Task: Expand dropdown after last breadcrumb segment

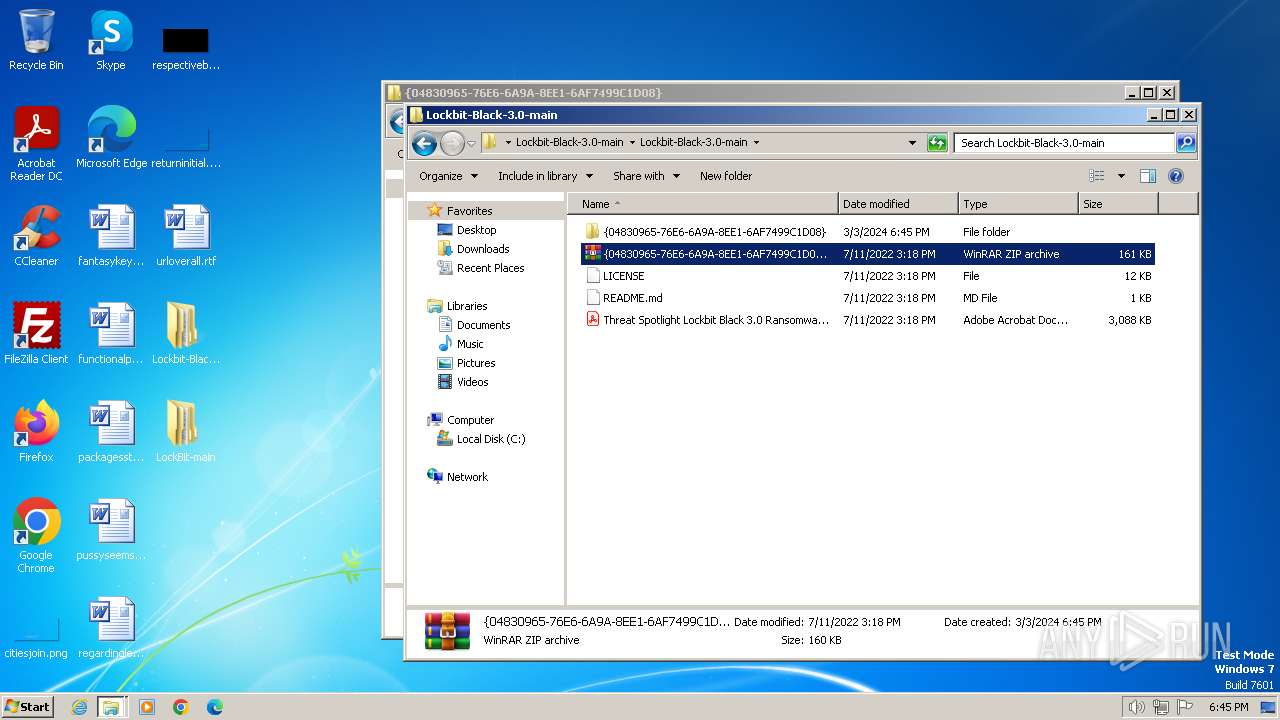Action: pyautogui.click(x=756, y=143)
